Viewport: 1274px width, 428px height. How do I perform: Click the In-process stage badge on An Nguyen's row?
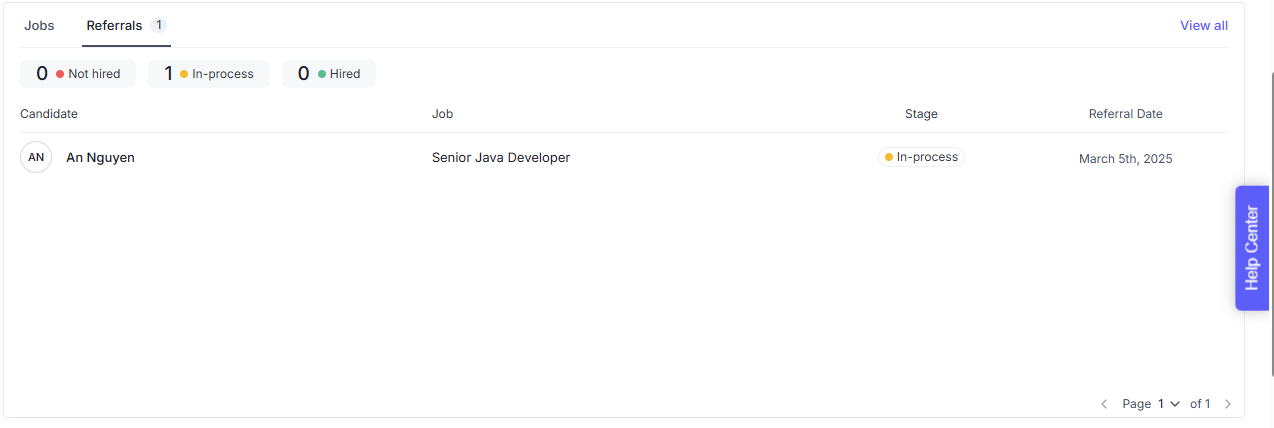(921, 157)
